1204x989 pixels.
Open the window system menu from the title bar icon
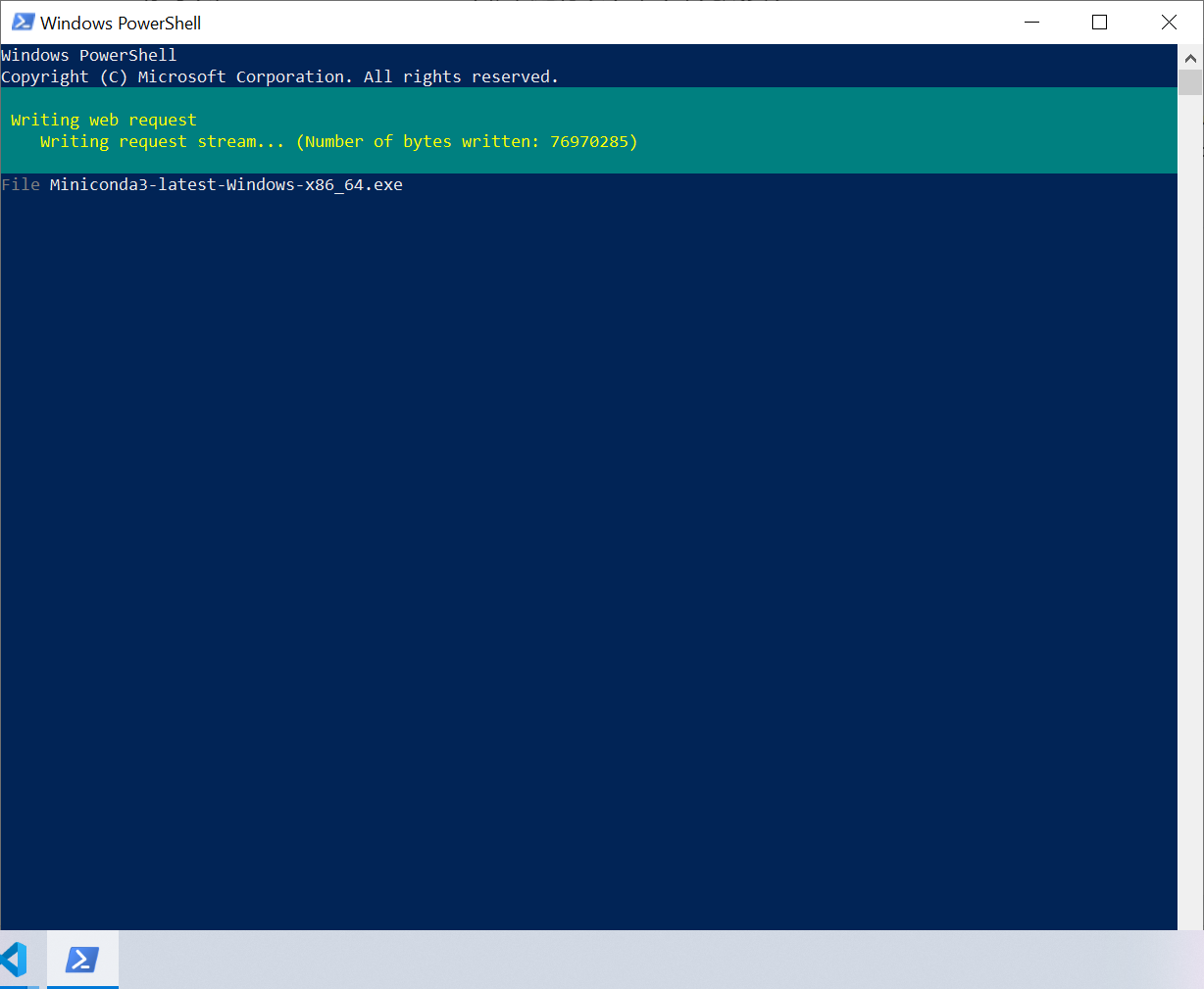(x=22, y=22)
